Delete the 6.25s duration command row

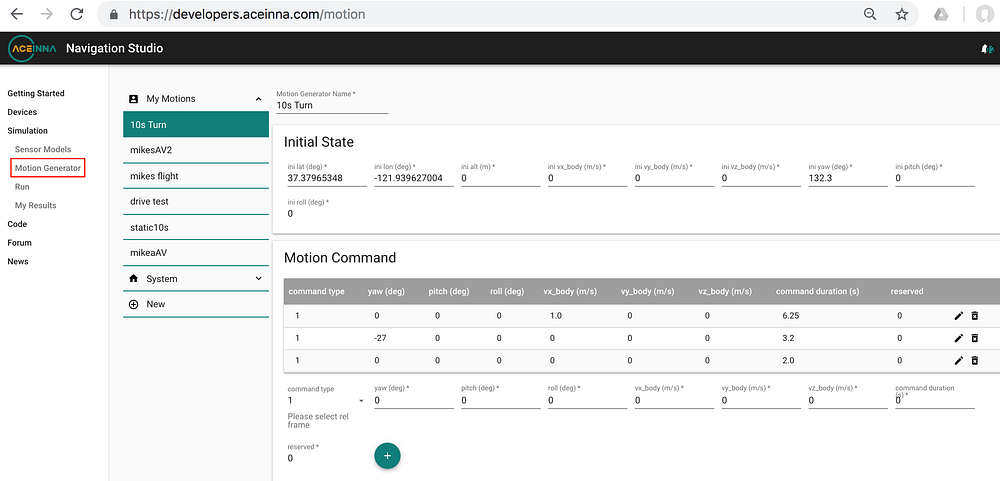coord(974,316)
